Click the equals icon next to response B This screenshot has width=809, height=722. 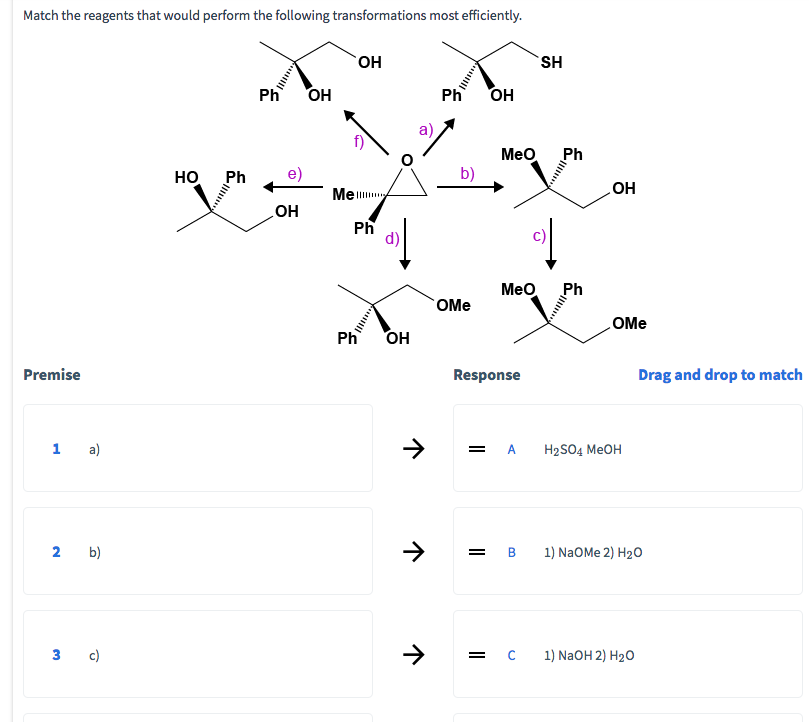[476, 551]
